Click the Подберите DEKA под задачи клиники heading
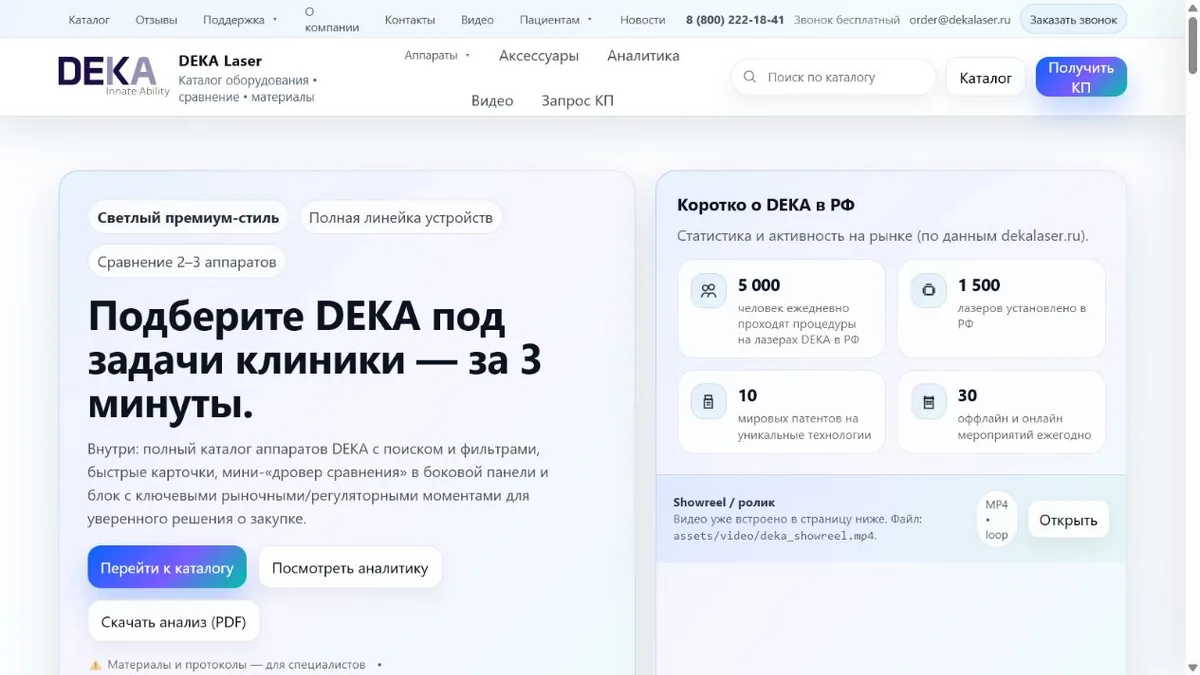Viewport: 1200px width, 675px height. [314, 360]
